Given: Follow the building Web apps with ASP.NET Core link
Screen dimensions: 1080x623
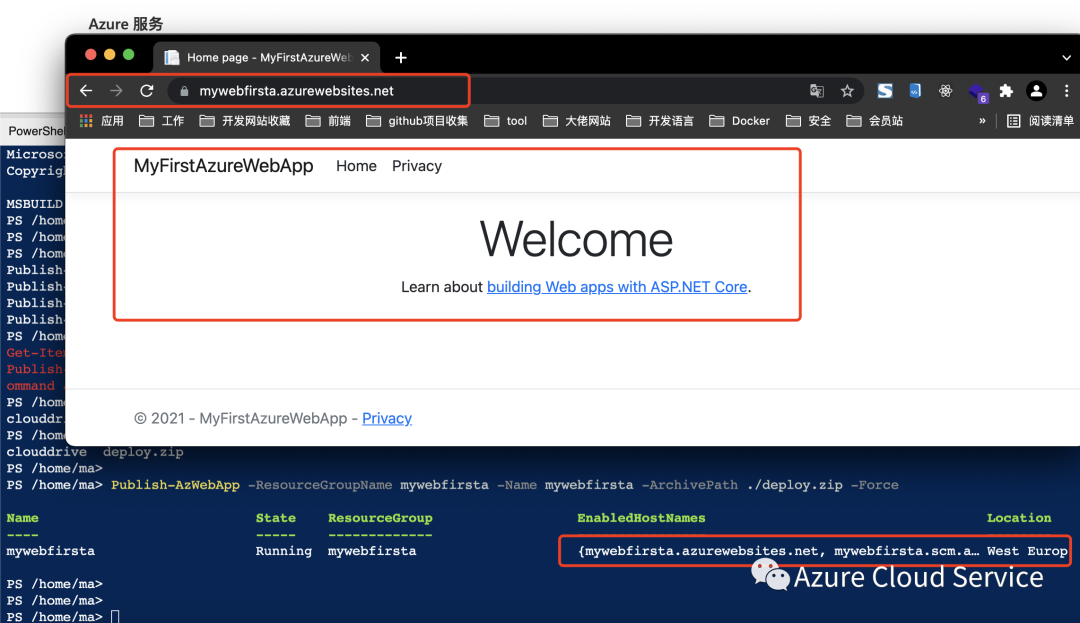Looking at the screenshot, I should point(617,287).
